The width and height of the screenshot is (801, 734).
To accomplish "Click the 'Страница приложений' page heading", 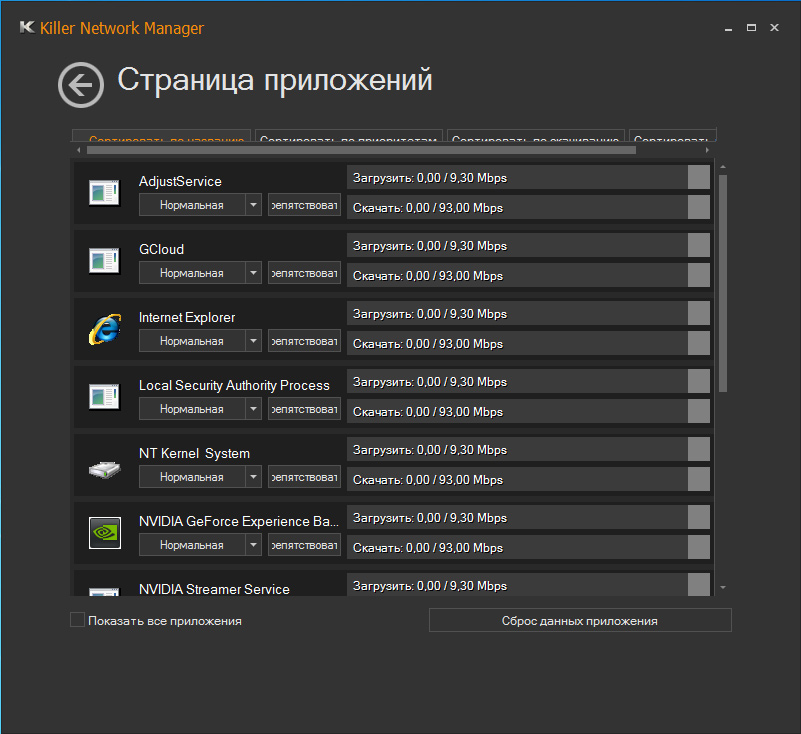I will [x=275, y=81].
